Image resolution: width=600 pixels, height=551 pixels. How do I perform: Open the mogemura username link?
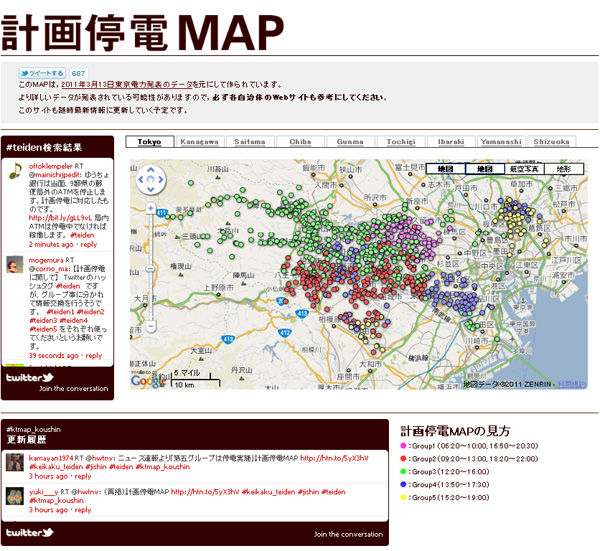click(x=46, y=260)
